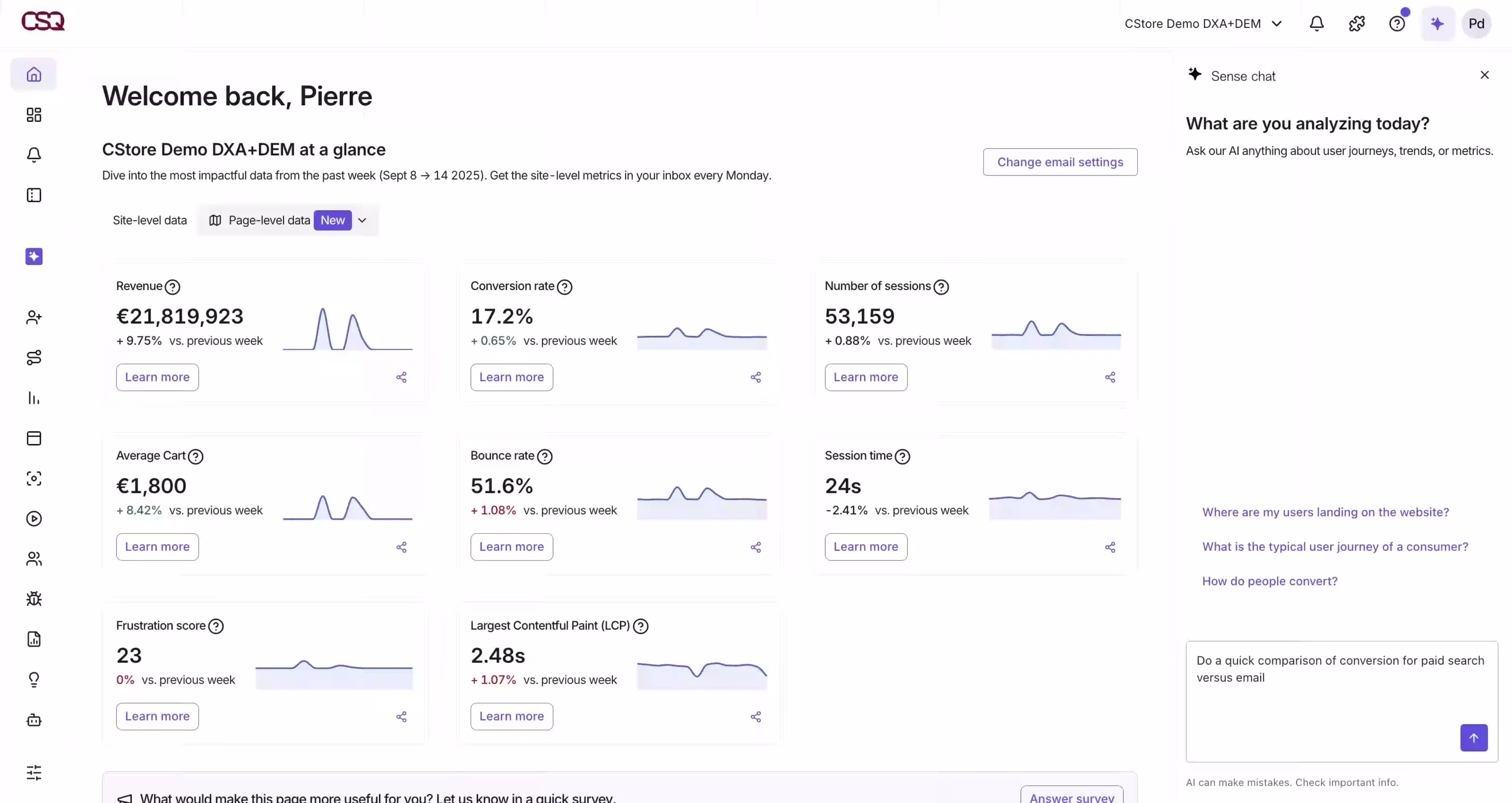Screen dimensions: 1512x803
Task: Click the notifications bell in header
Action: pyautogui.click(x=1317, y=24)
